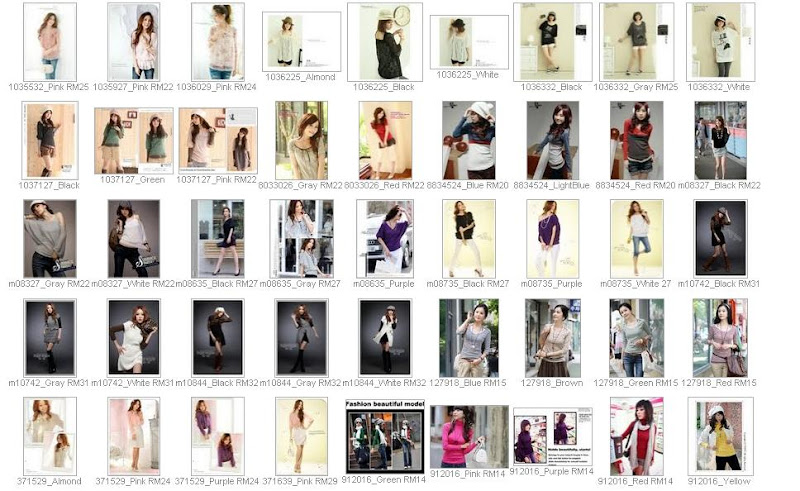Select the 127918_Brown image thumbnail
This screenshot has width=800, height=491.
pyautogui.click(x=553, y=338)
